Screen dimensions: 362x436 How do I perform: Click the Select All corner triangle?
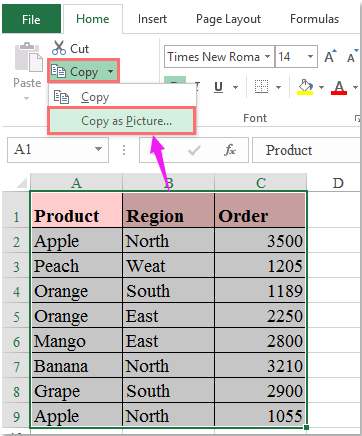pyautogui.click(x=21, y=183)
